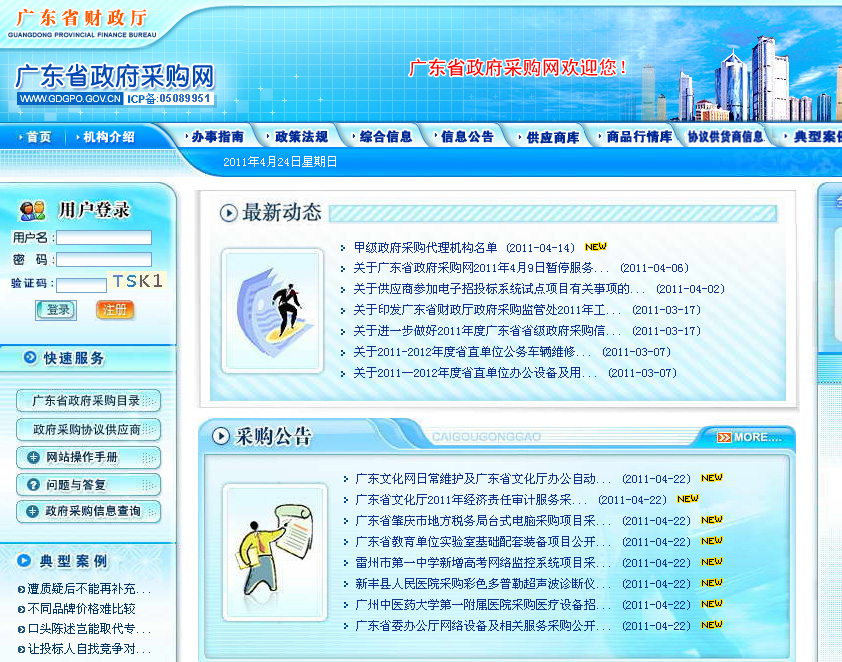This screenshot has height=662, width=842.
Task: Switch to the 政策法规 tab
Action: click(301, 137)
